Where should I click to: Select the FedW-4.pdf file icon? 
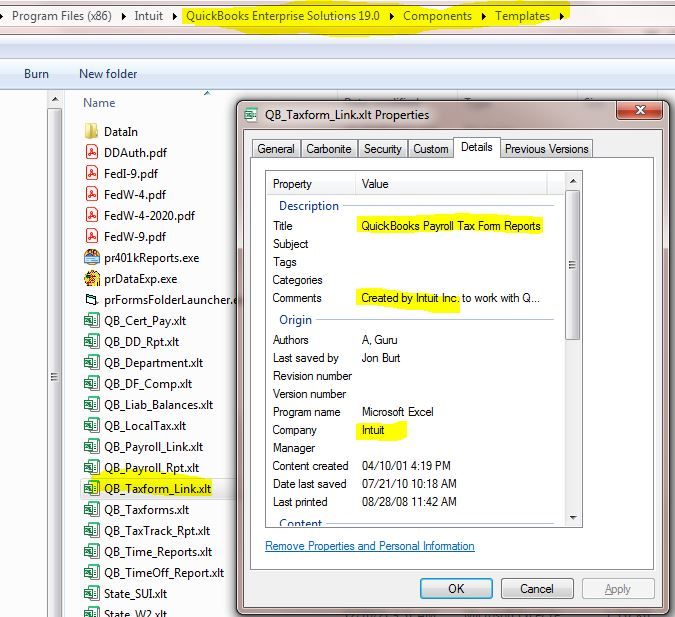[x=92, y=194]
